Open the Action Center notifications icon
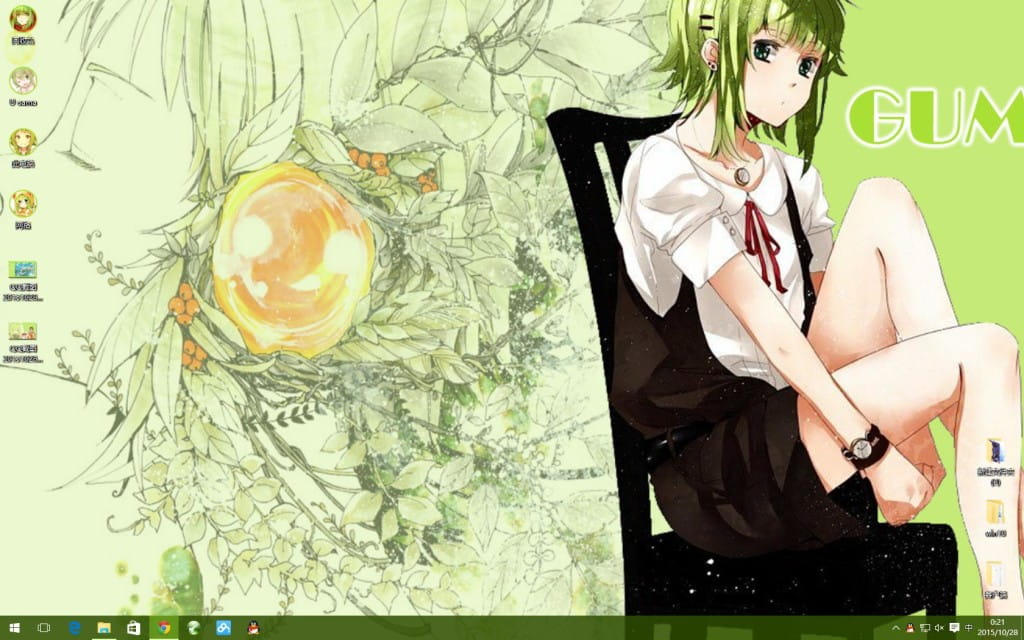1024x640 pixels. (x=953, y=628)
